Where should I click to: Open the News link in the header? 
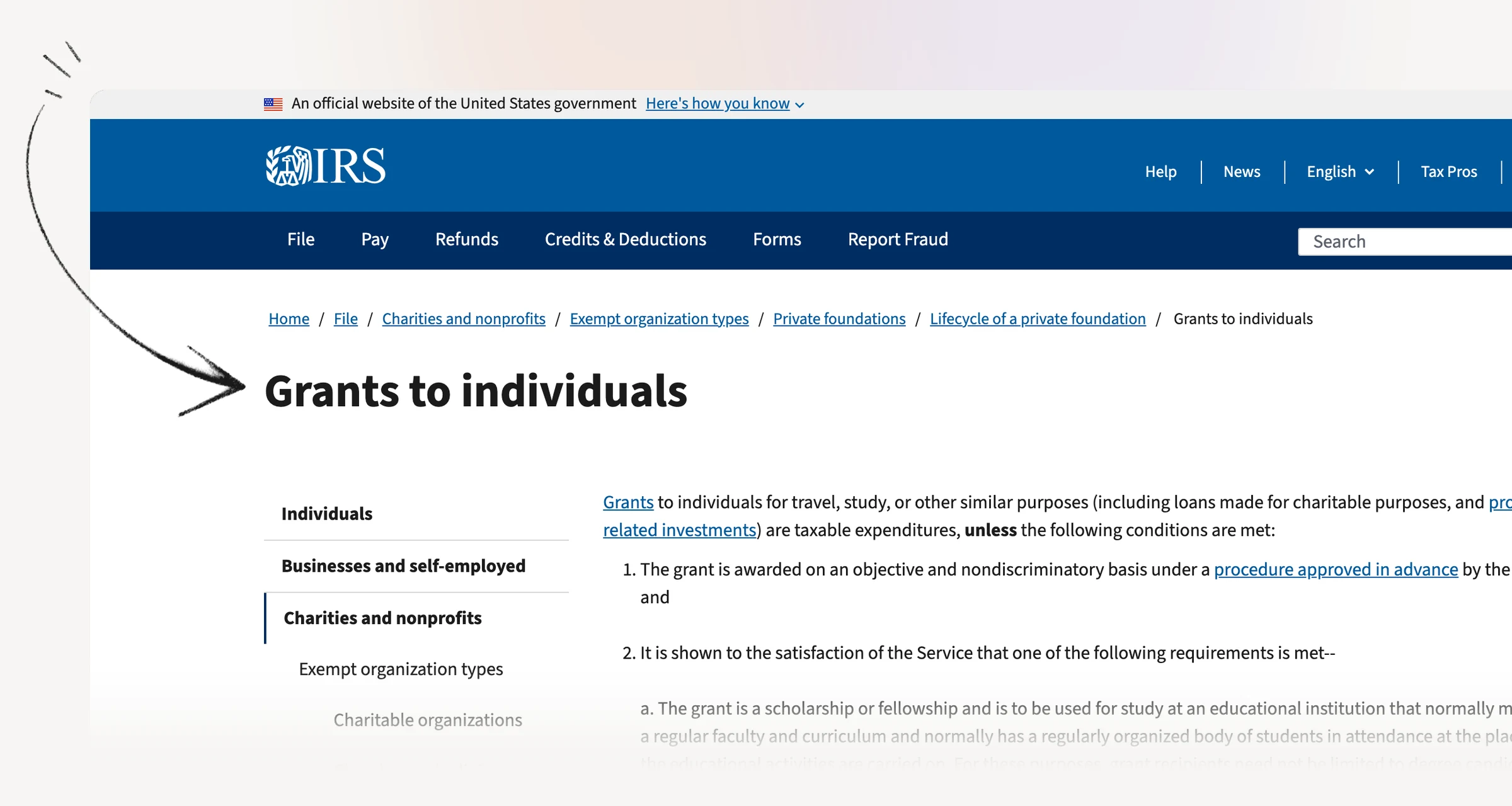pos(1242,171)
